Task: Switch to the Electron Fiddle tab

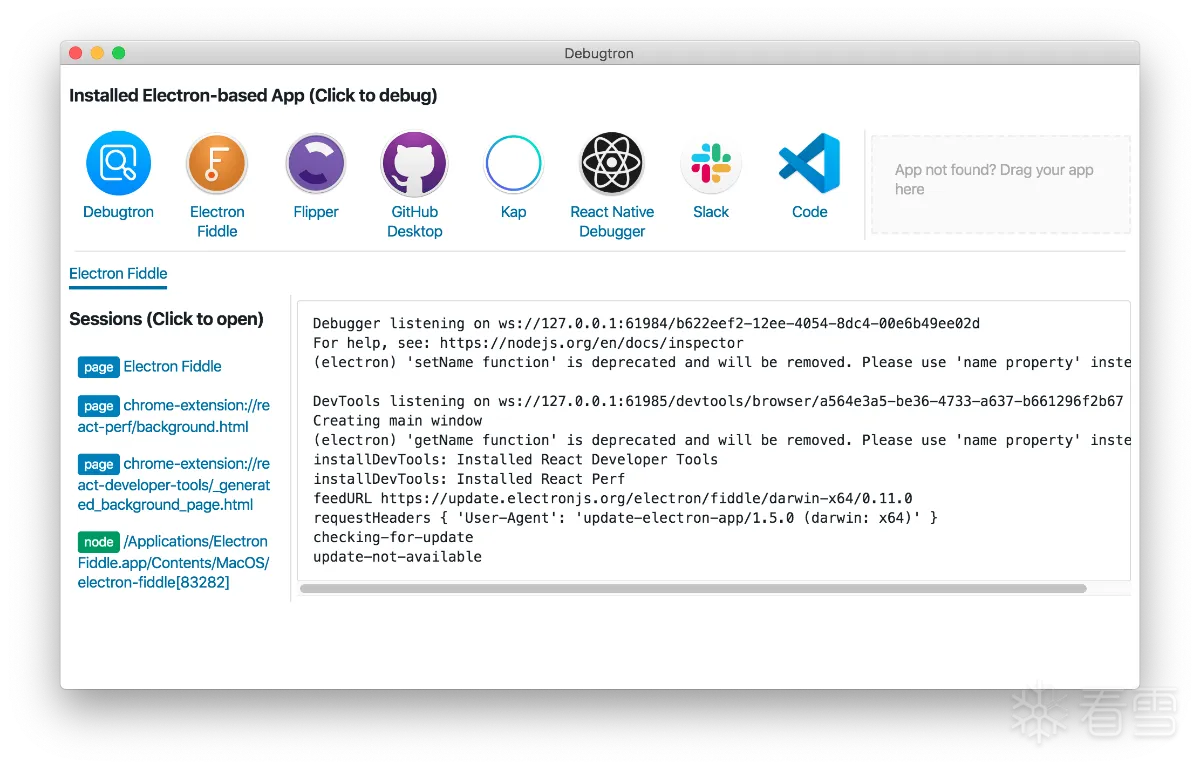Action: [118, 274]
